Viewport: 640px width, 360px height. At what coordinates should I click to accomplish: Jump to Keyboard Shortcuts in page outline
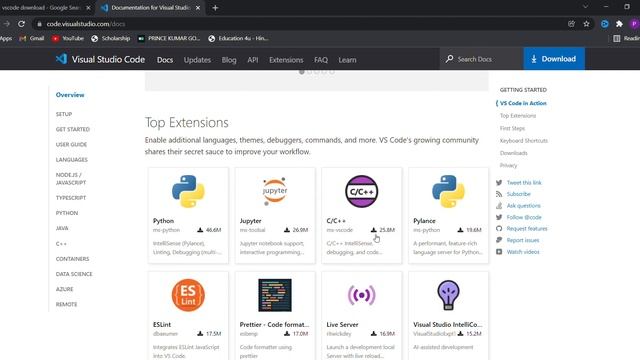point(524,140)
